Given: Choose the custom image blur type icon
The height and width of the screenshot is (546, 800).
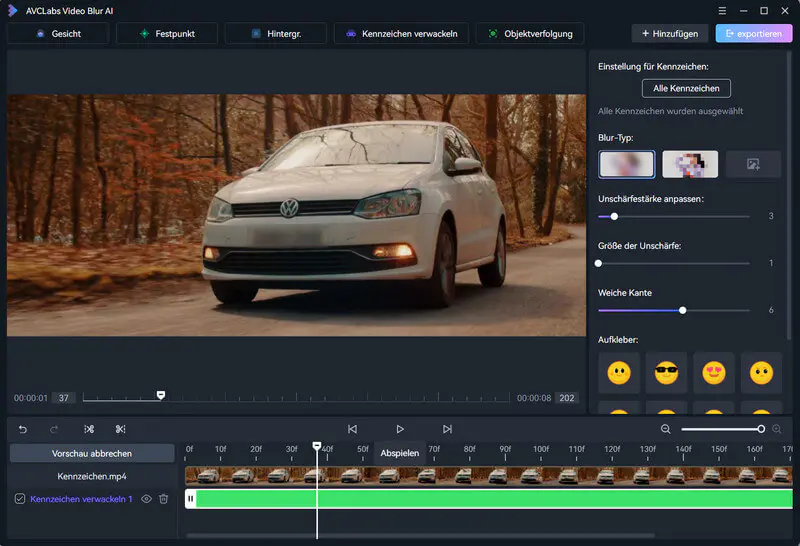Looking at the screenshot, I should click(753, 164).
